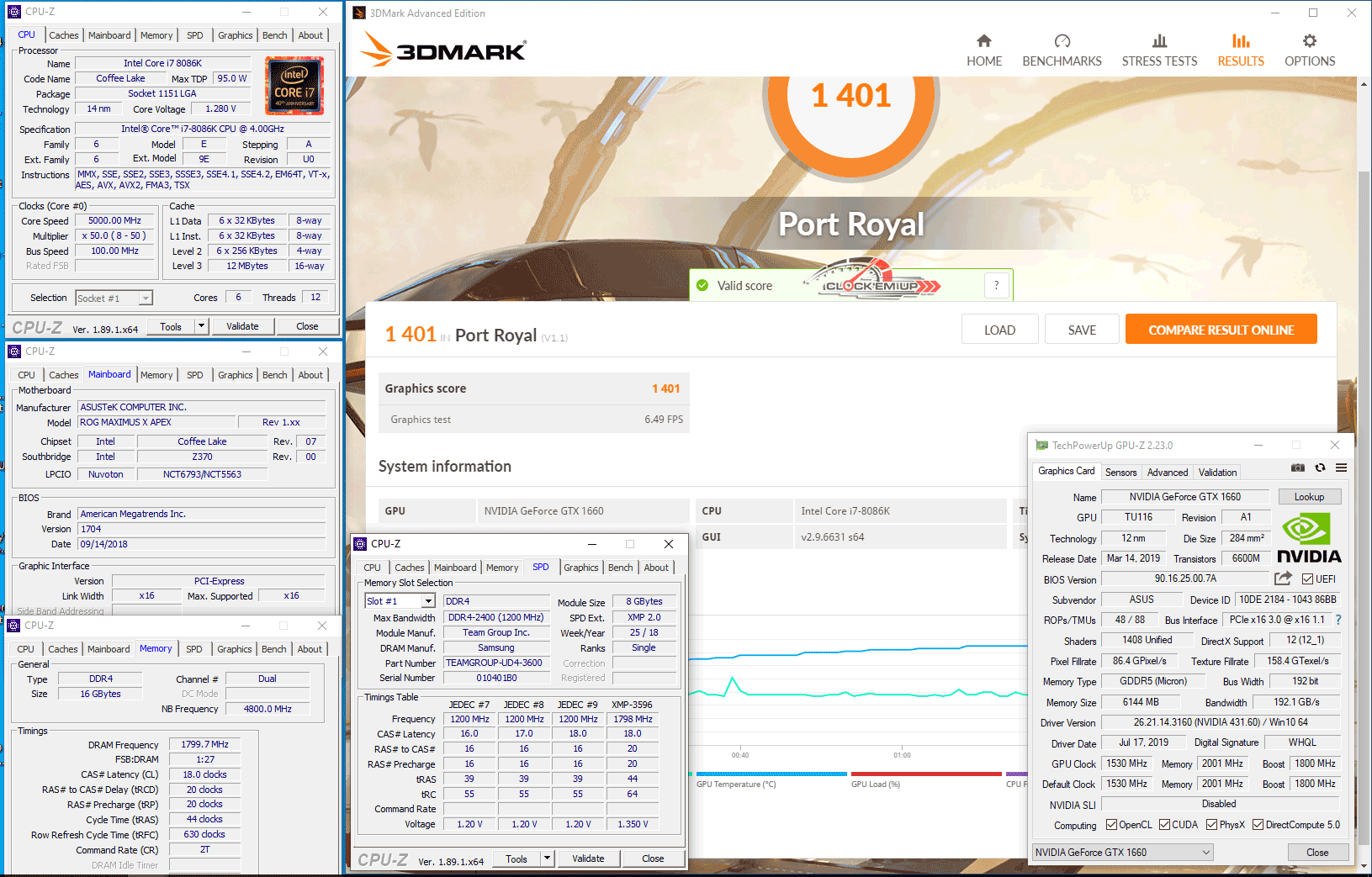This screenshot has height=877, width=1372.
Task: Click the GPU-Z screenshot camera icon
Action: click(1298, 468)
